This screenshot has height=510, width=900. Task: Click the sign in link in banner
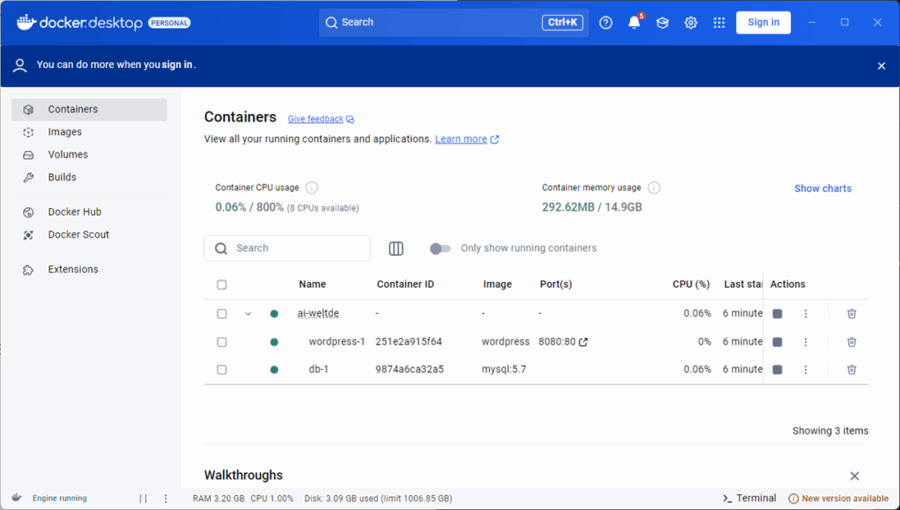click(177, 65)
